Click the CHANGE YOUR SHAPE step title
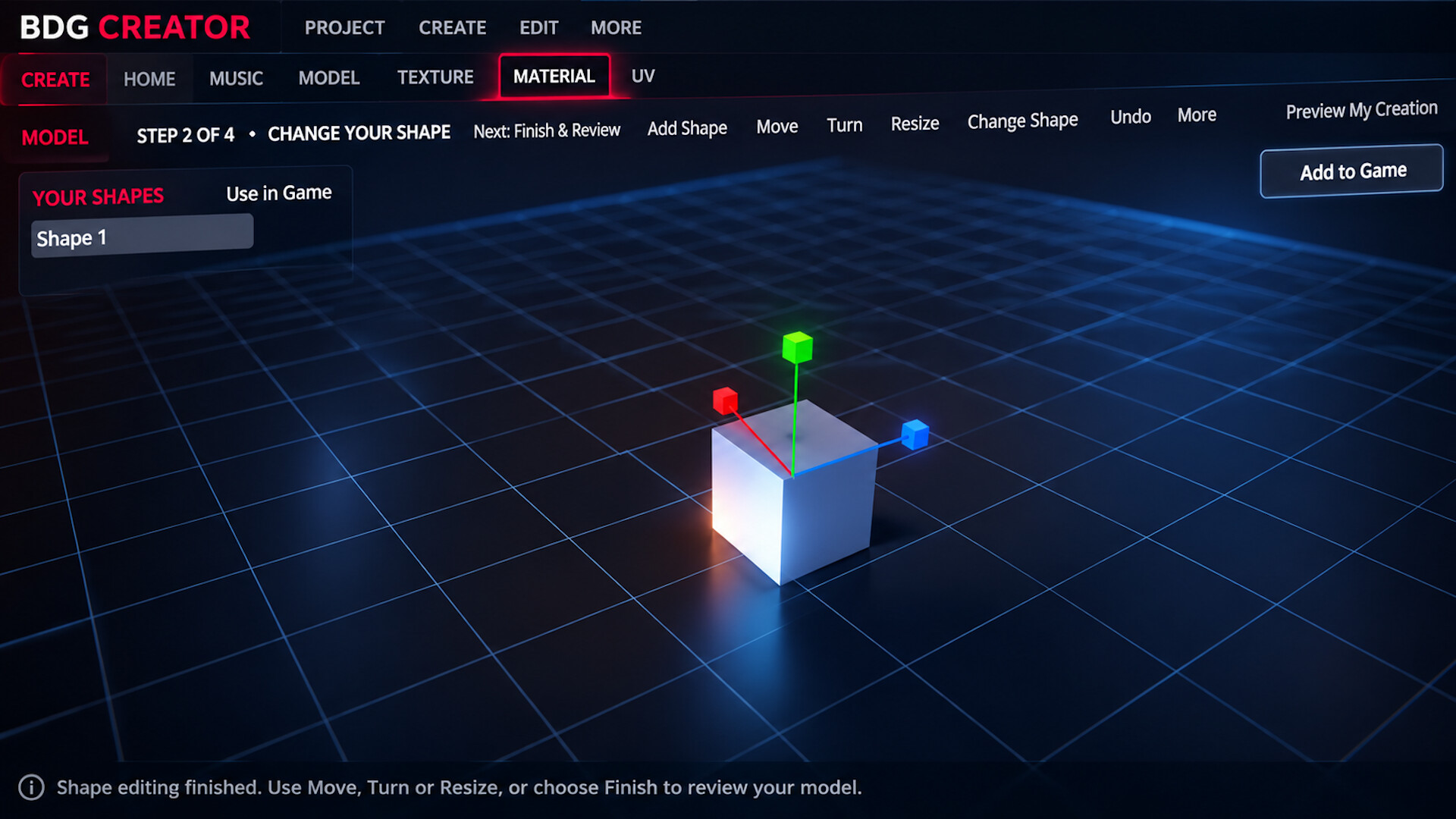Viewport: 1456px width, 819px height. point(359,133)
